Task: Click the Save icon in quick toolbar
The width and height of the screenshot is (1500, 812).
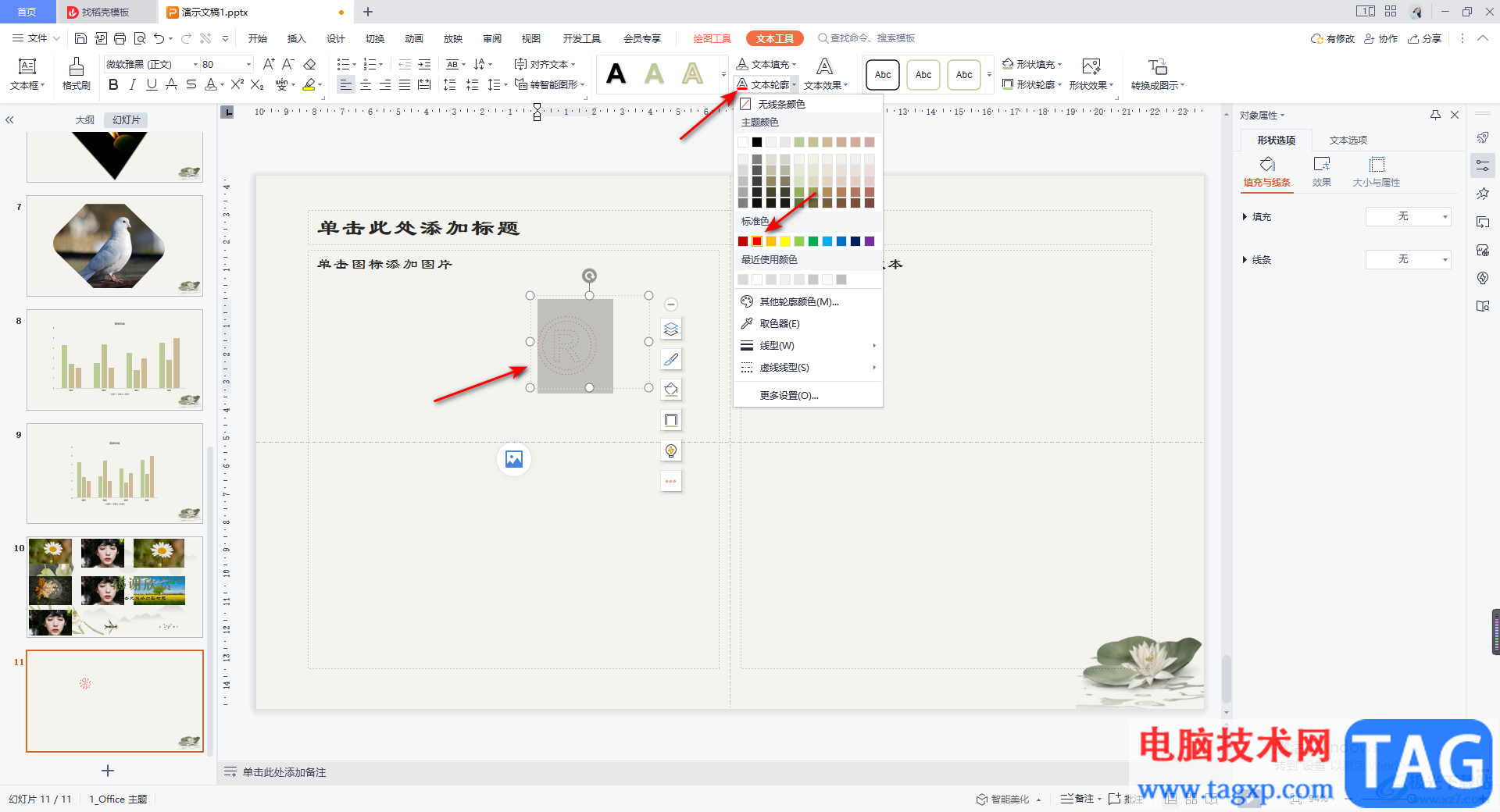Action: [x=80, y=38]
